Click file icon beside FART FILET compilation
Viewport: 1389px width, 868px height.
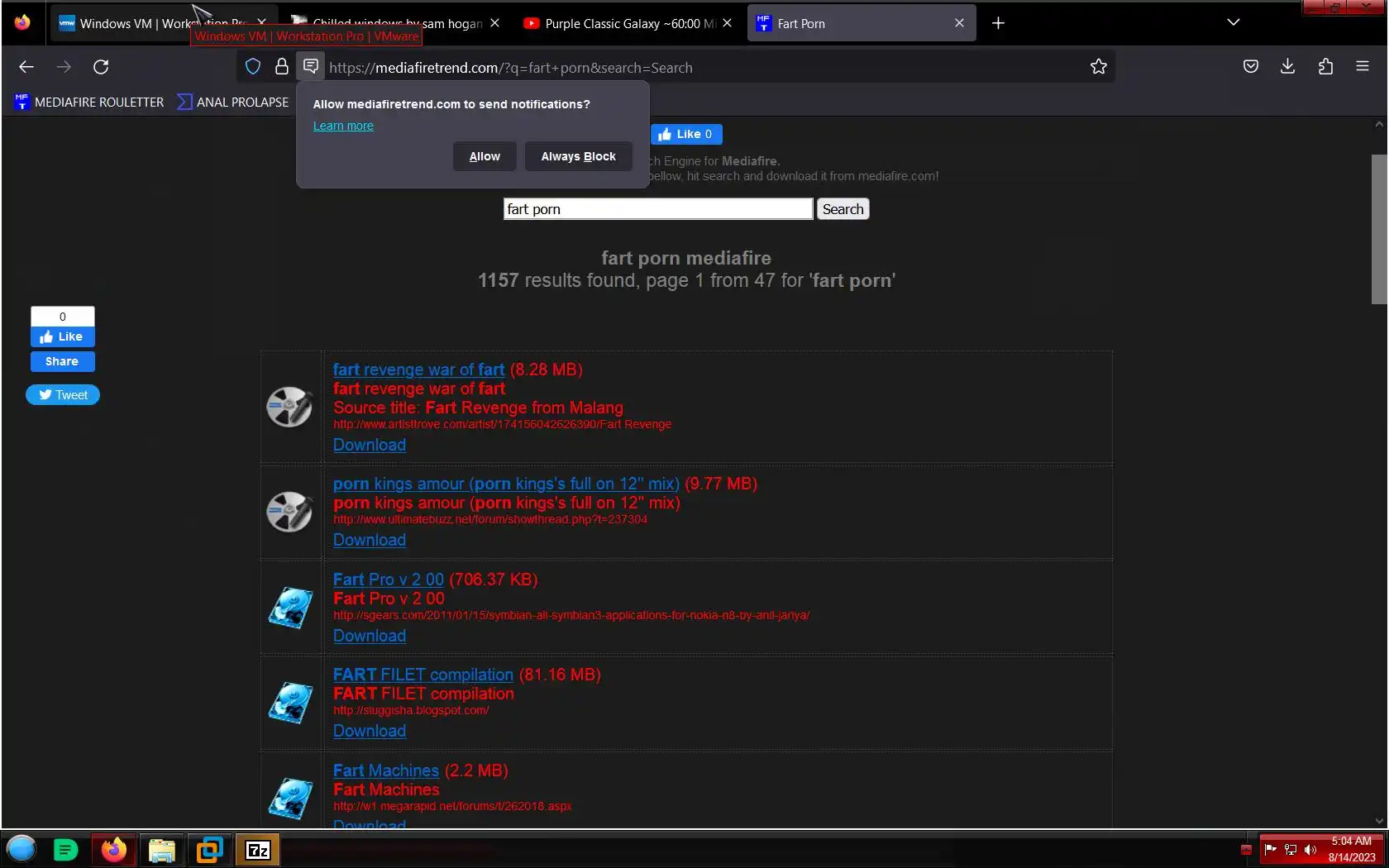(x=290, y=703)
